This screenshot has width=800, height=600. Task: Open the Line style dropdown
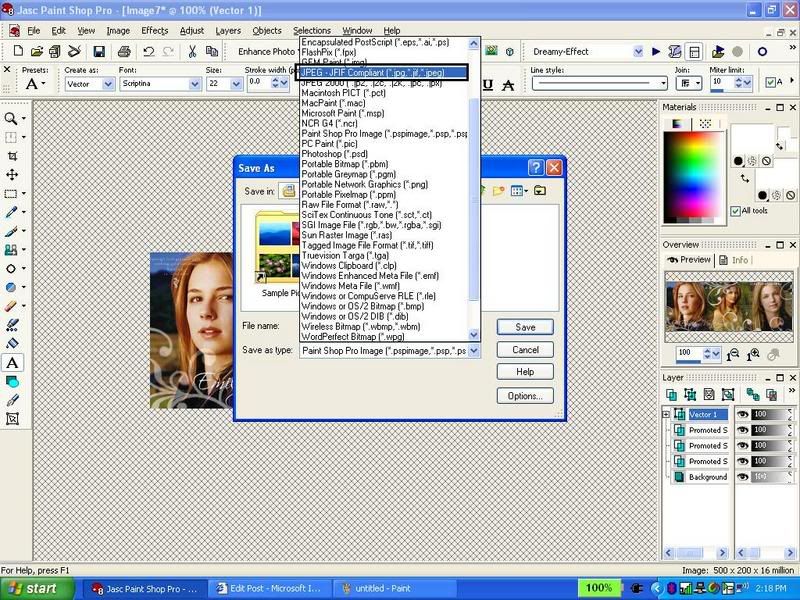click(x=663, y=84)
